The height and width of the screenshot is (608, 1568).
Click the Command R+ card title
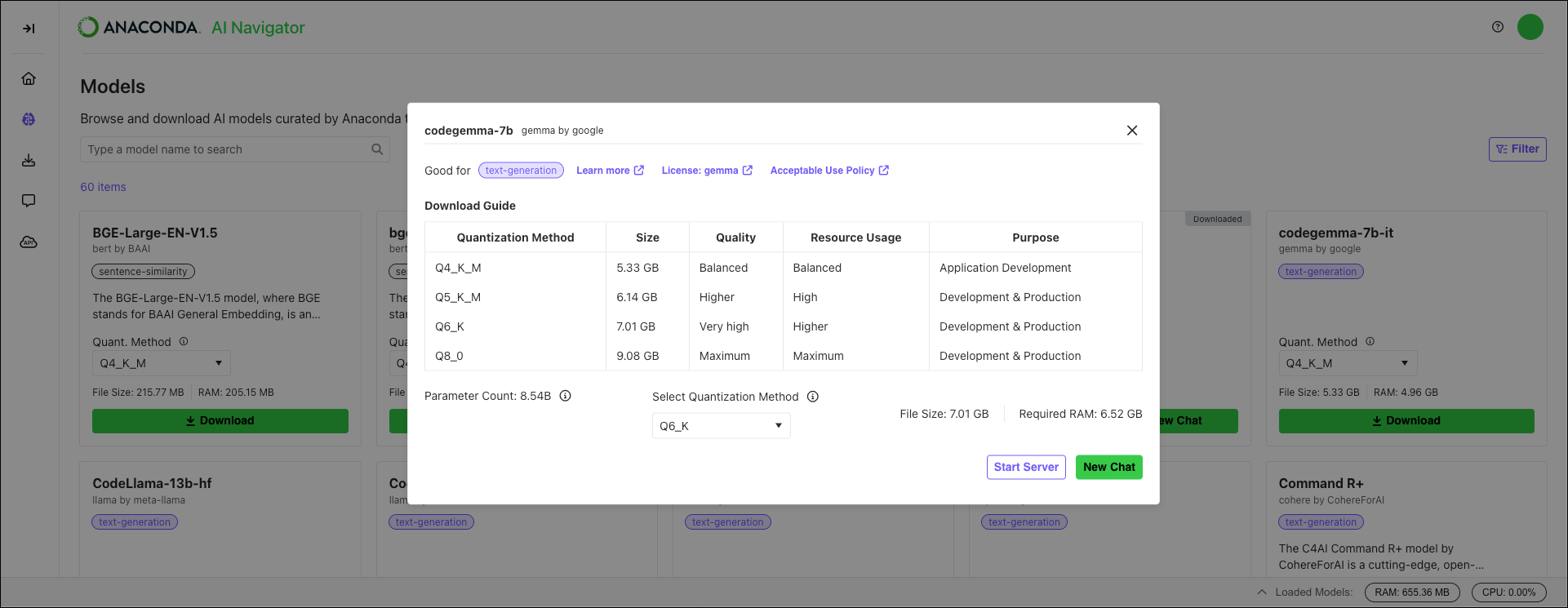(x=1321, y=483)
